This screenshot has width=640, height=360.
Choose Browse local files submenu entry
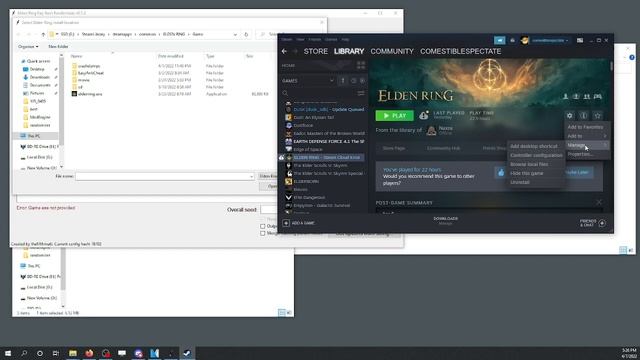click(x=529, y=164)
